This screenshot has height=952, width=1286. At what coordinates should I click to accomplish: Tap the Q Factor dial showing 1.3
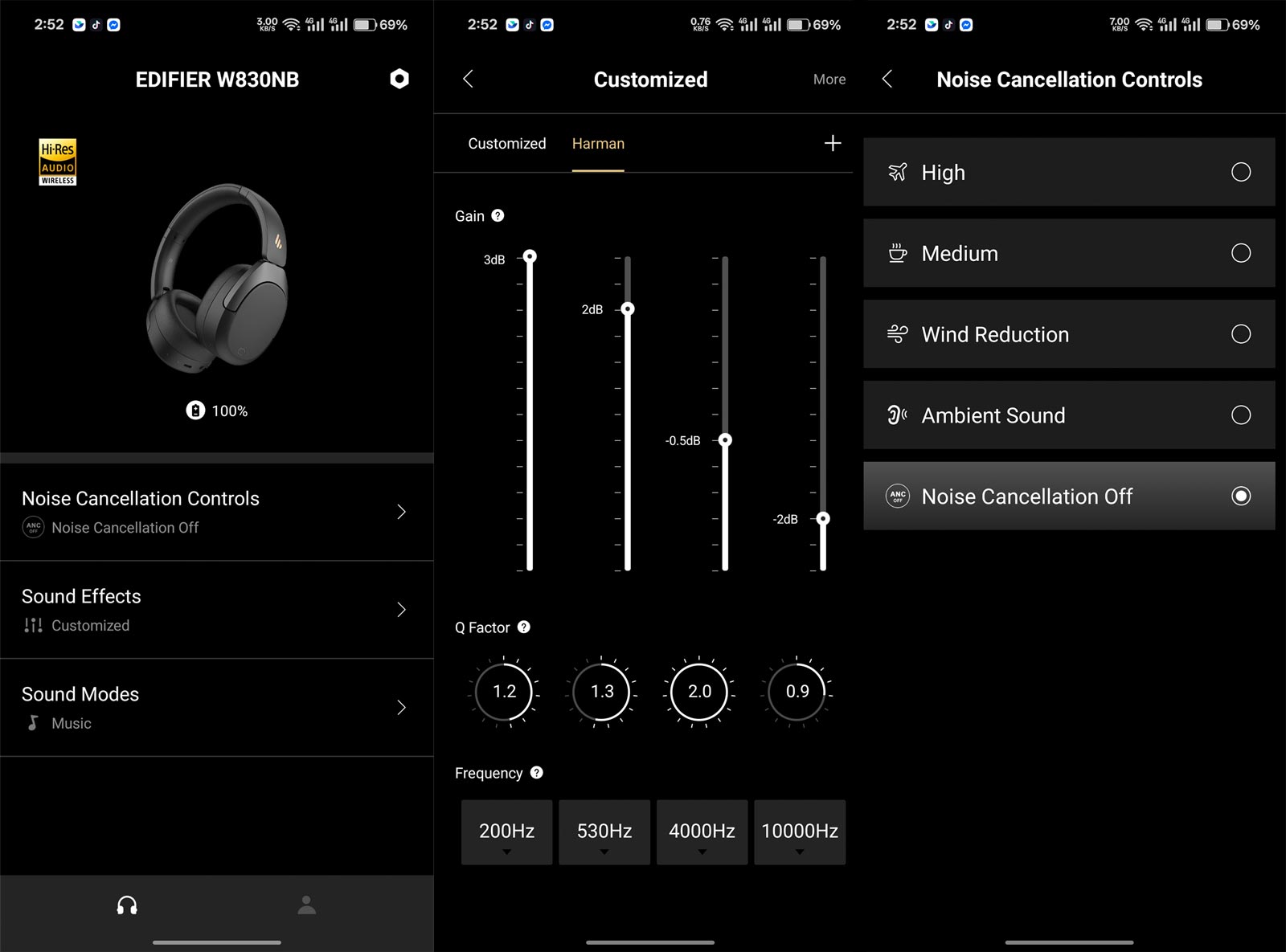point(602,691)
